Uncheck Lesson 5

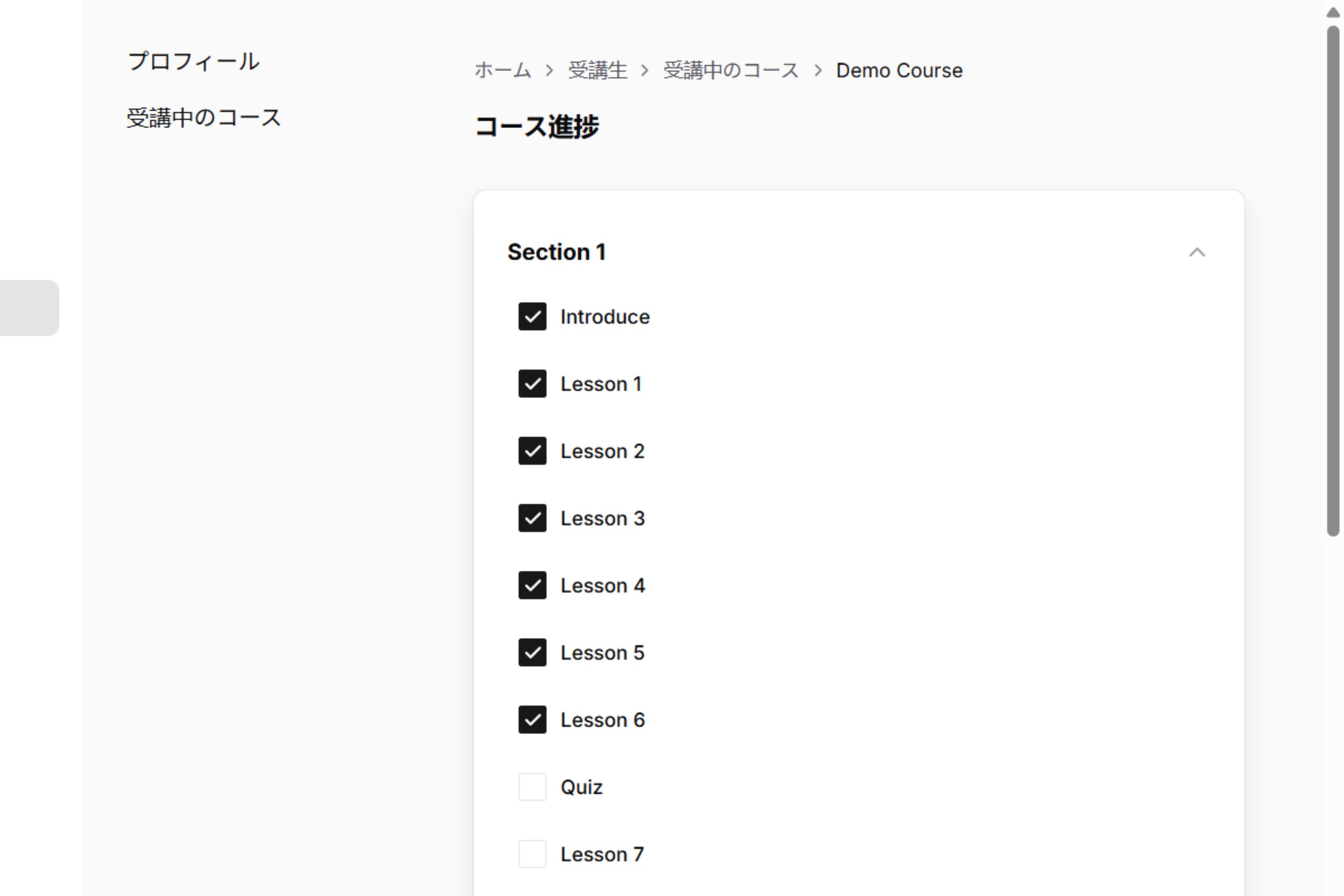coord(532,653)
